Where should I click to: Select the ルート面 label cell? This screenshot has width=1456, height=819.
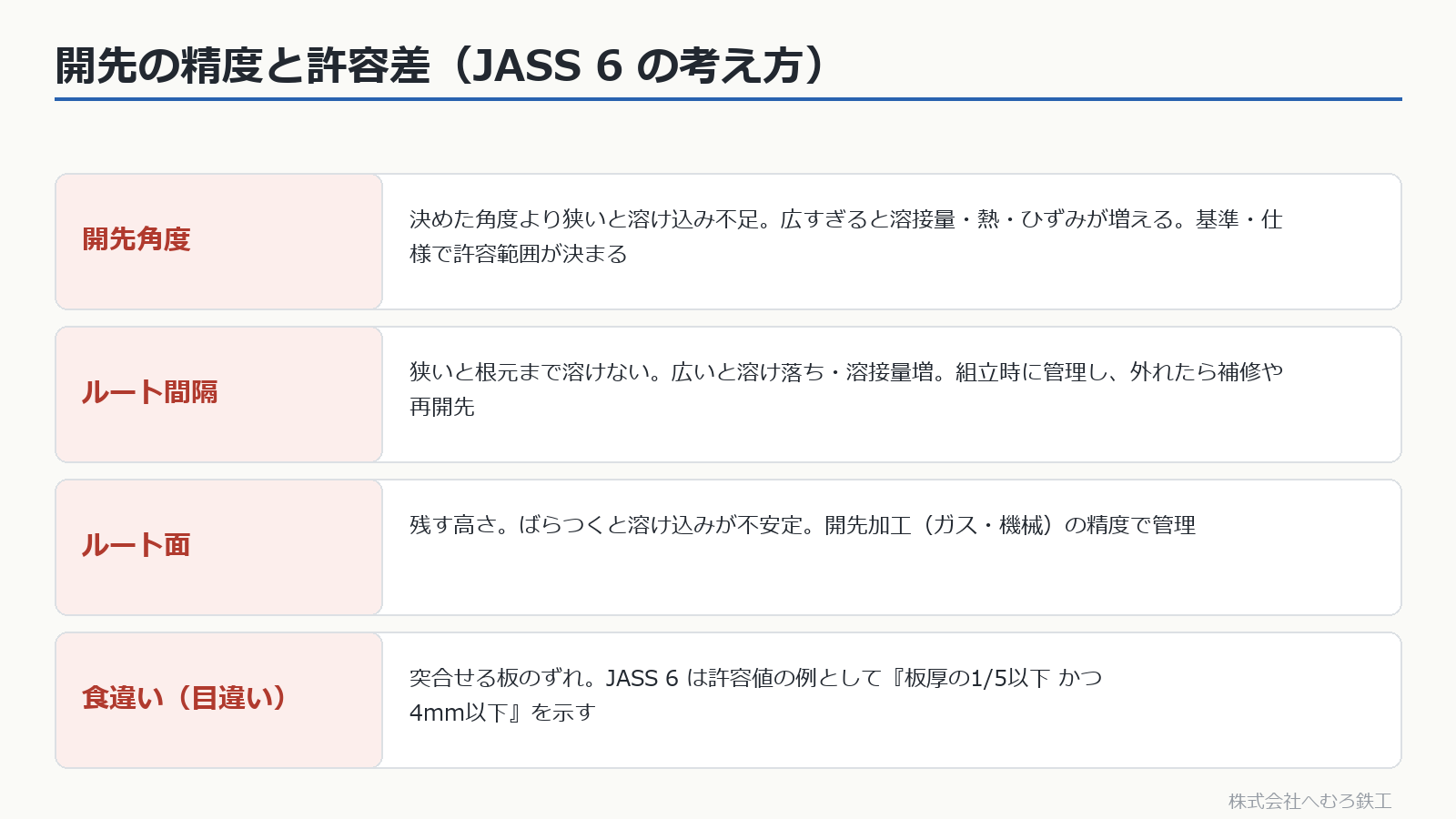(219, 547)
